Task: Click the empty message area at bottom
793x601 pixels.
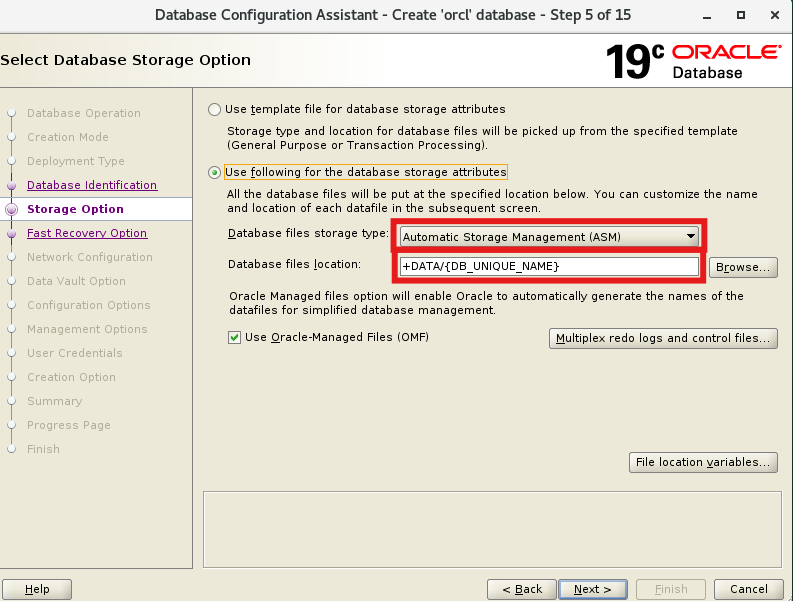Action: (492, 529)
